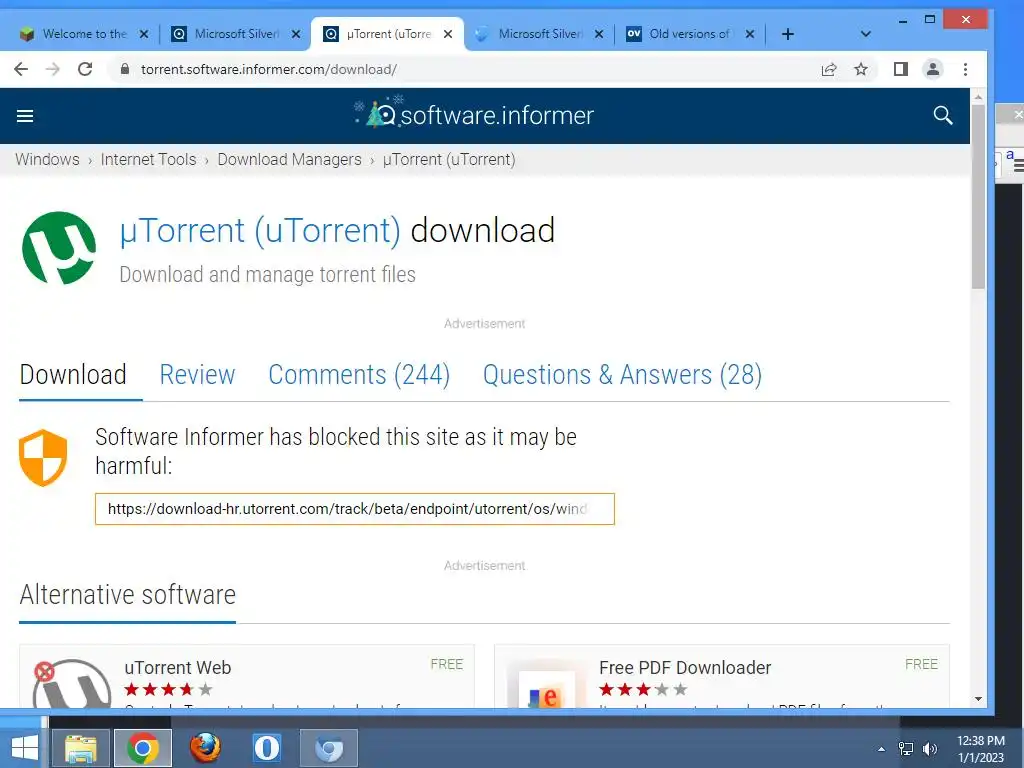Screen dimensions: 1024x768
Task: Click the share page icon in address bar
Action: coord(829,69)
